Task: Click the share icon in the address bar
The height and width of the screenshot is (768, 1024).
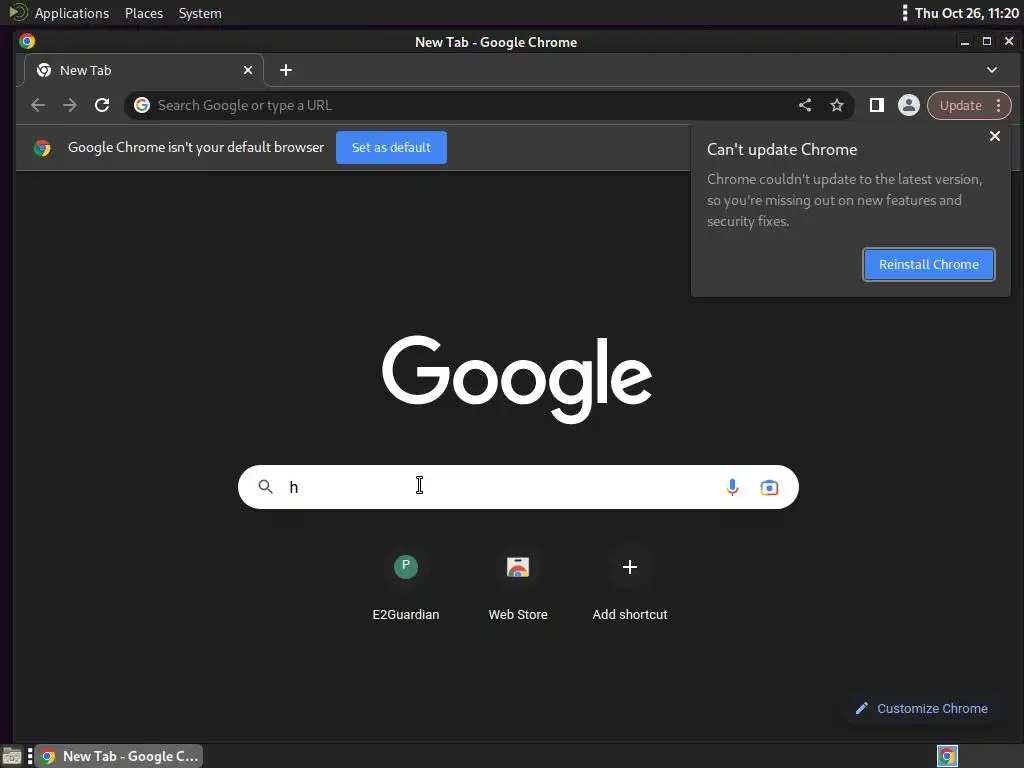Action: pos(805,105)
